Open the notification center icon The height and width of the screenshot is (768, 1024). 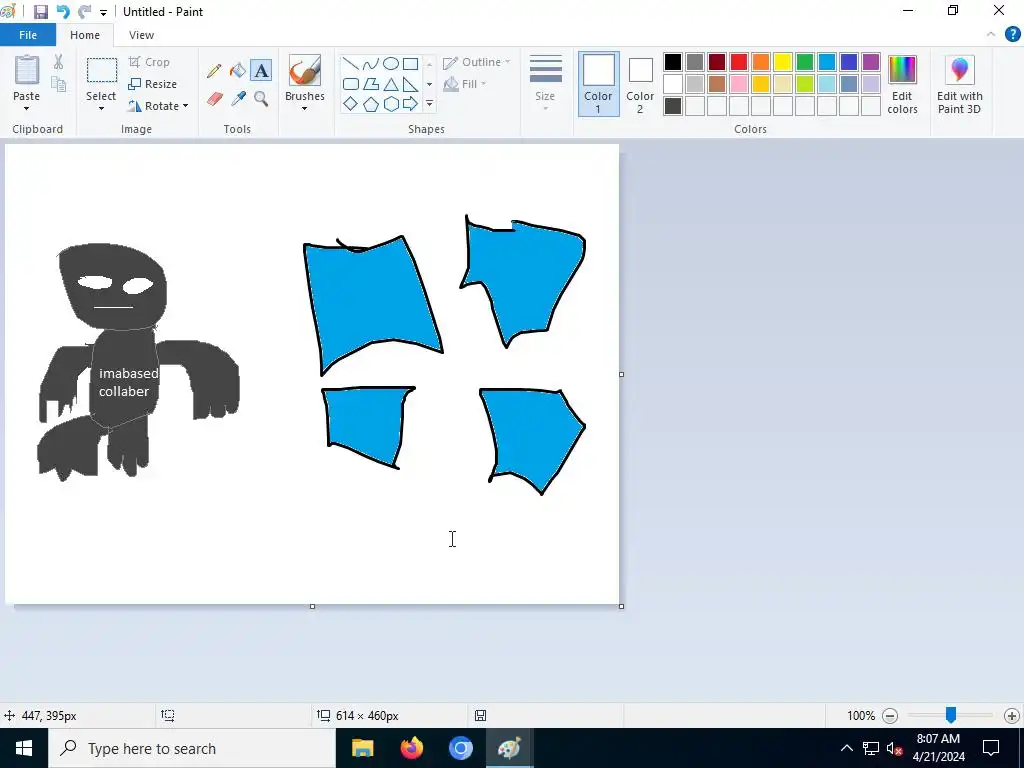click(x=991, y=748)
